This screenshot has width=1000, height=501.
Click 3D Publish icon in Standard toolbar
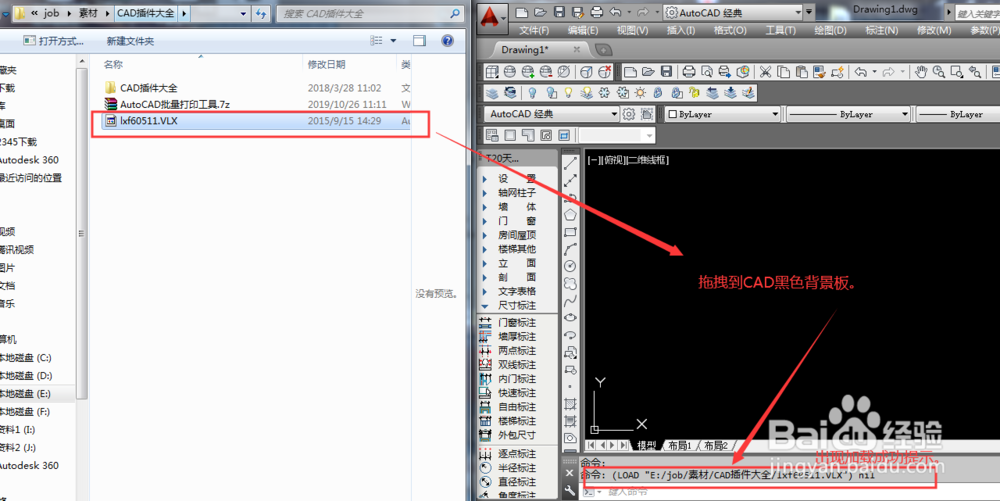(742, 72)
